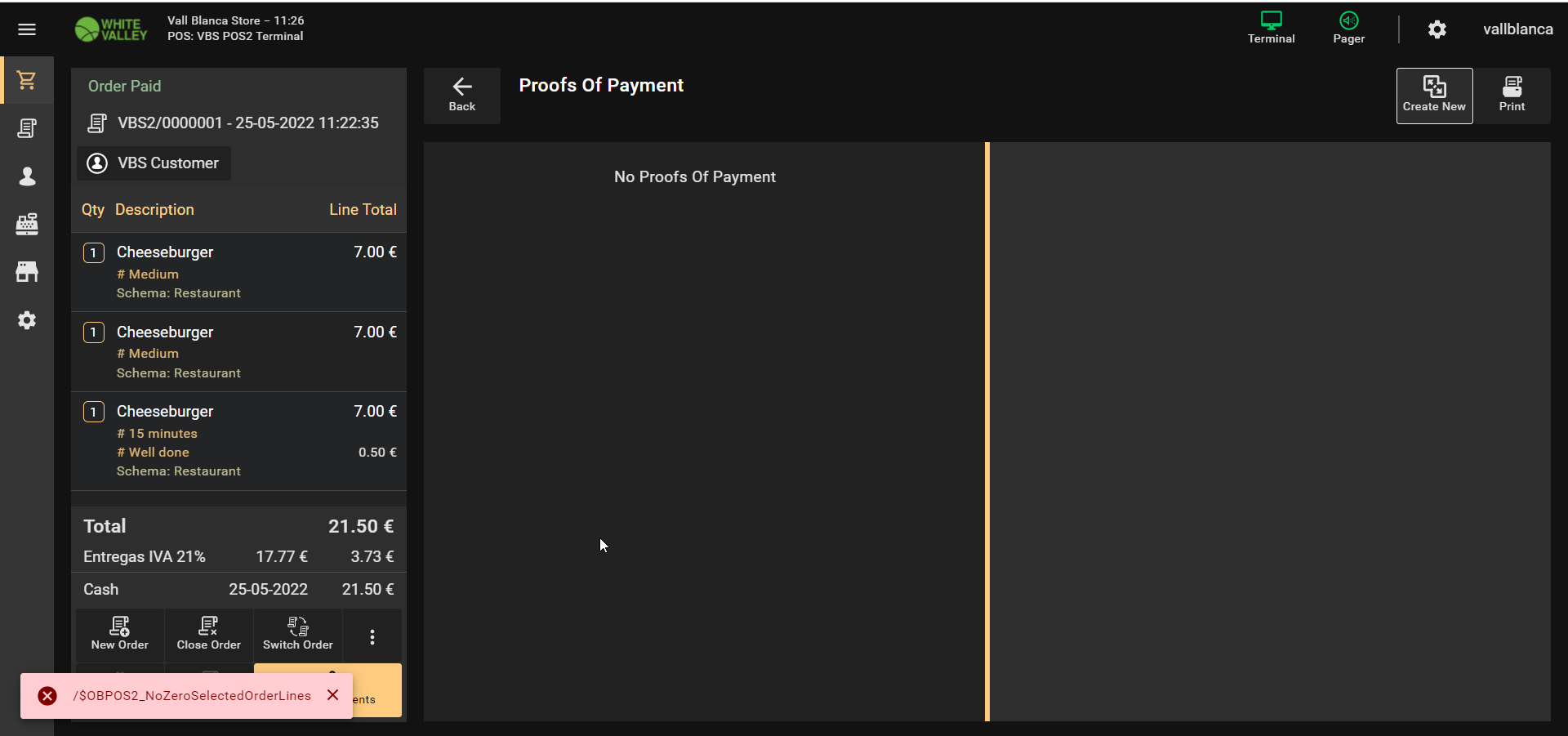The image size is (1568, 736).
Task: Click the Switch Order button
Action: 298,634
